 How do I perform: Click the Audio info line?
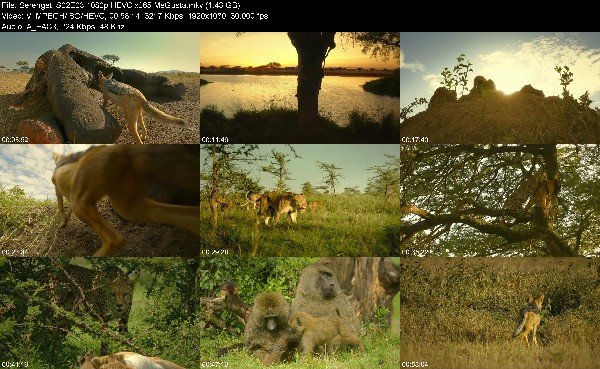[x=63, y=27]
